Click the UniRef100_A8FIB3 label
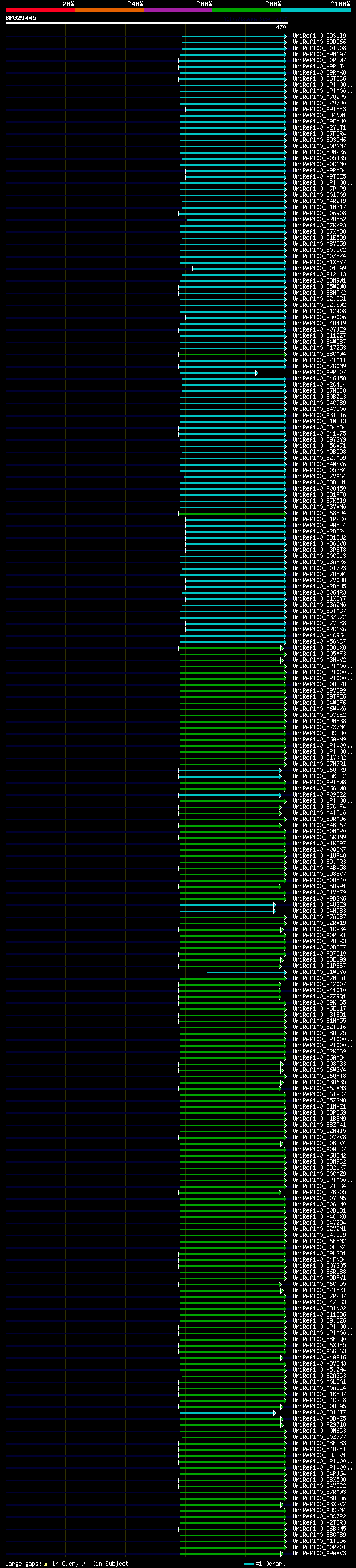Viewport: 356px width, 1568px height. pyautogui.click(x=319, y=1443)
